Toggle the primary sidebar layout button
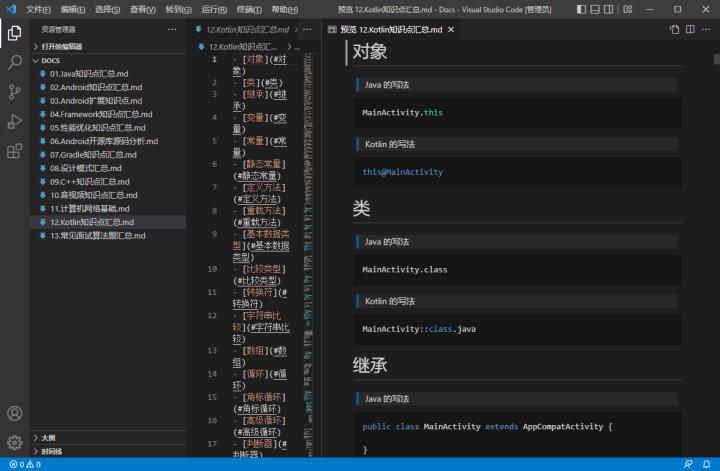Screen dimensions: 720x471 (x=579, y=8)
